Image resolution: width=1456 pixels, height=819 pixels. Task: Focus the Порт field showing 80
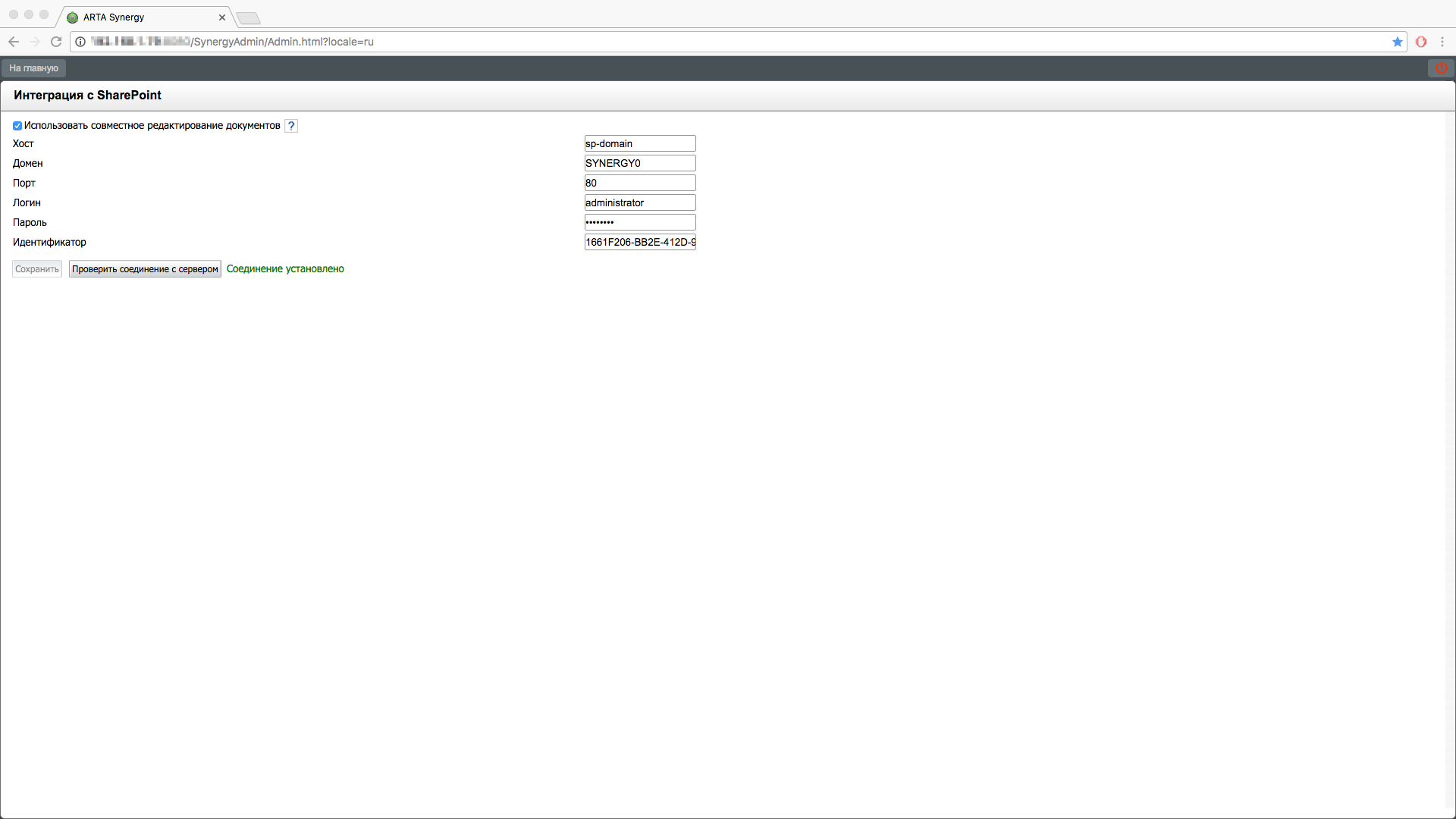click(640, 183)
